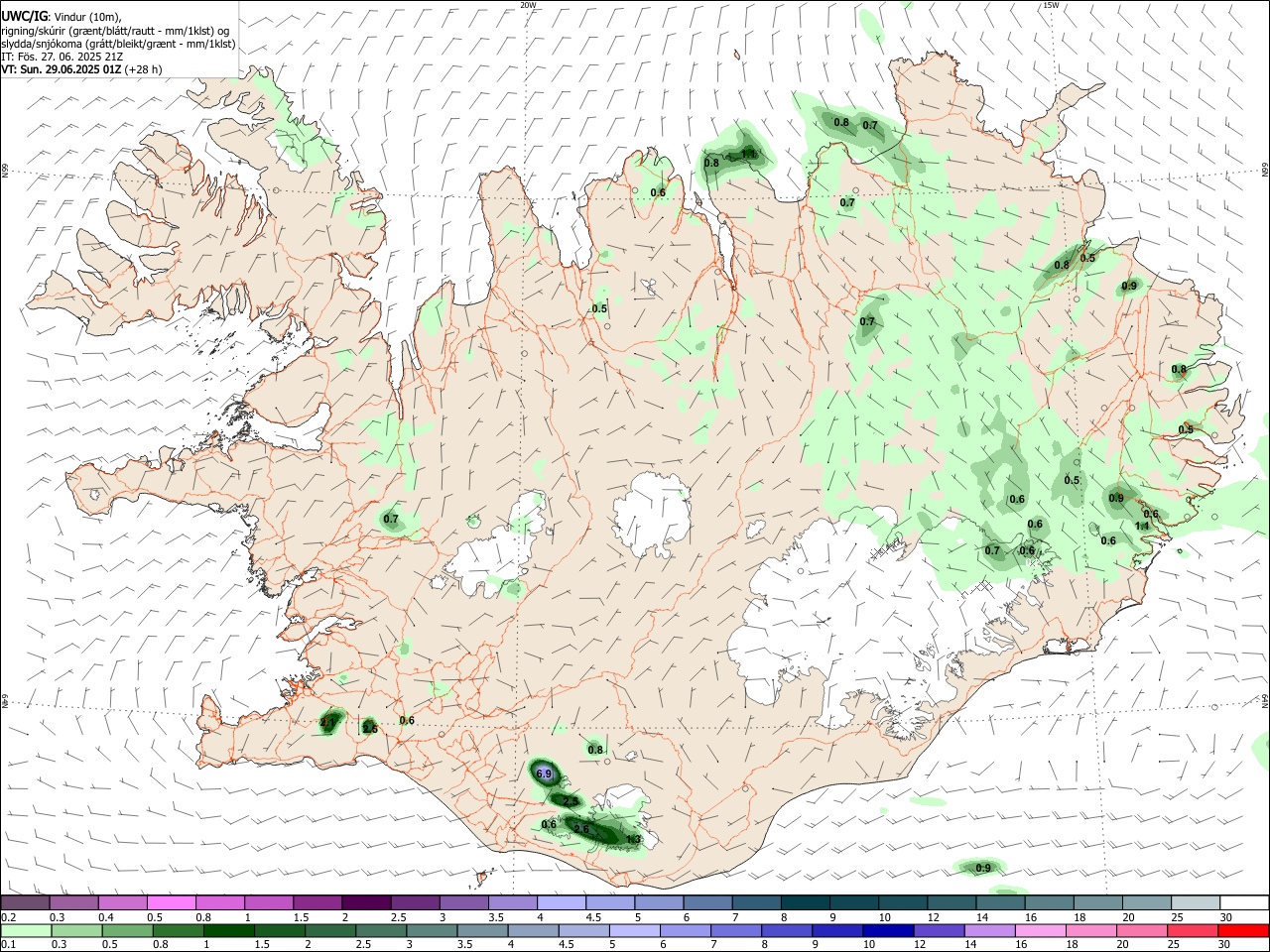Click the dark mauve 0.2 swatch in snow scale
Screen dimensions: 1270x952
pos(25,902)
